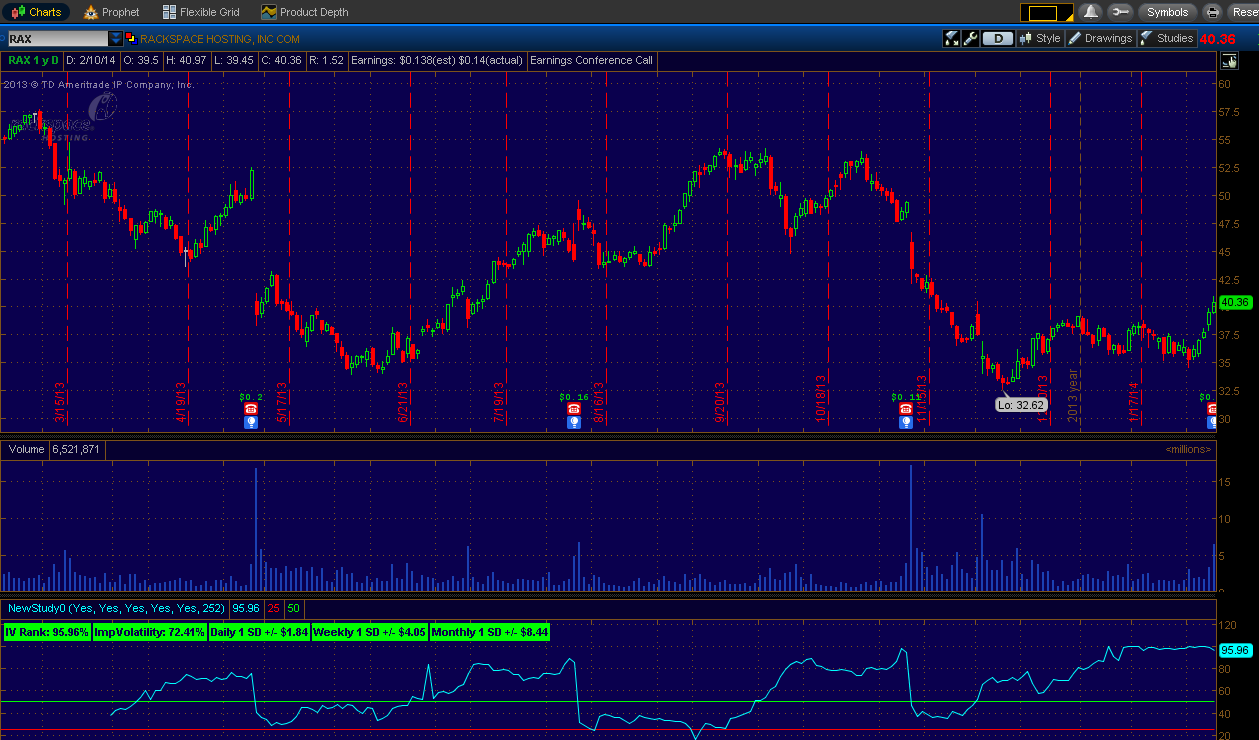The height and width of the screenshot is (740, 1259).
Task: Switch to the Prophet tab
Action: tap(111, 12)
